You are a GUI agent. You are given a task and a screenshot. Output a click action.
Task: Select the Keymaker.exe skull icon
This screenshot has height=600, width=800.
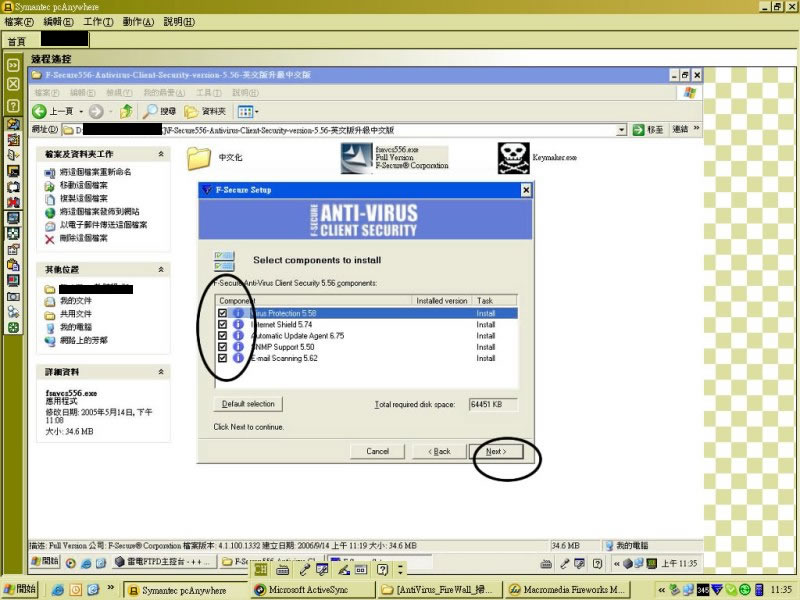pos(513,158)
